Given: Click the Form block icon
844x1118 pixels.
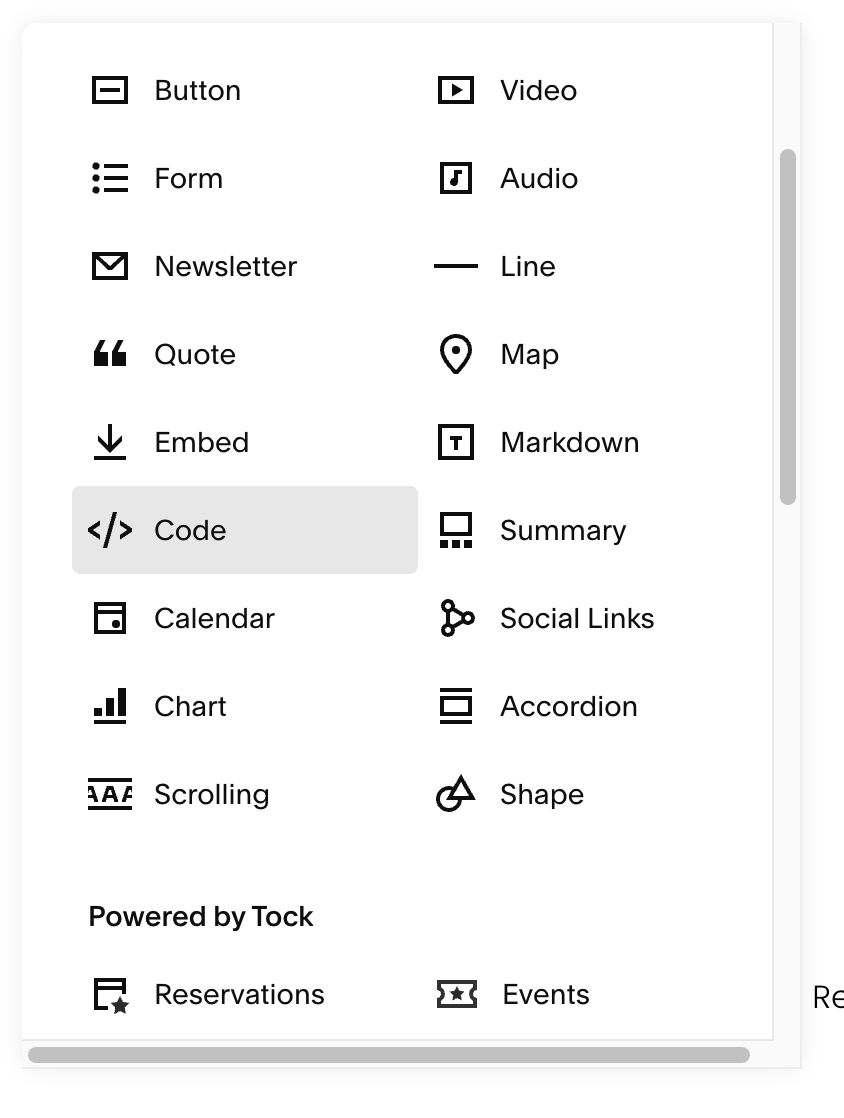Looking at the screenshot, I should [x=109, y=178].
